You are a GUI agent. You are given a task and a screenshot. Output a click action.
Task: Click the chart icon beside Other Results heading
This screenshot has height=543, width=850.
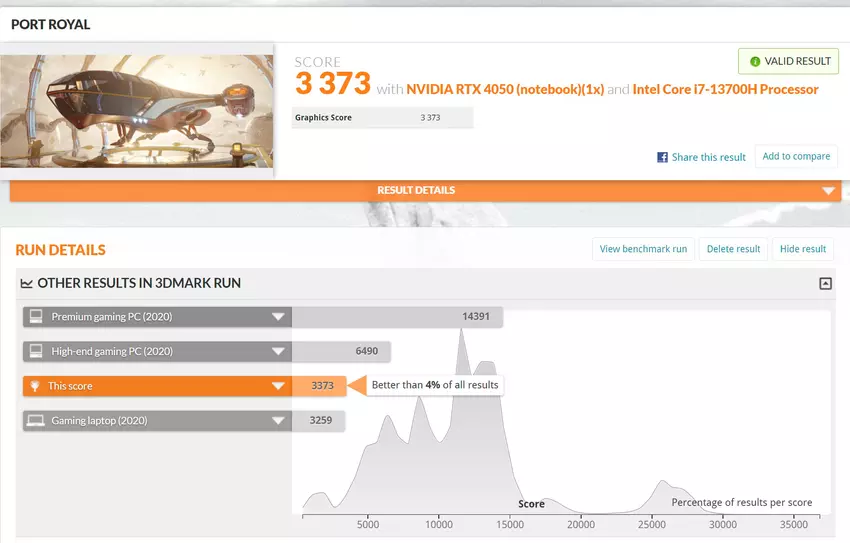pyautogui.click(x=26, y=283)
